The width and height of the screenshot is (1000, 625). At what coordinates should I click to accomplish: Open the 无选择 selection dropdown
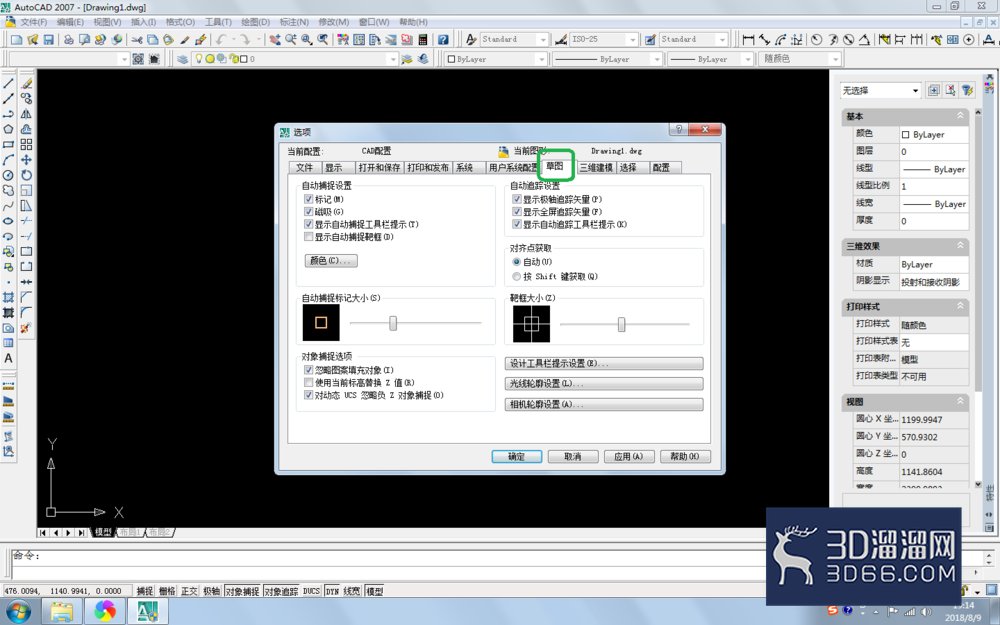tap(915, 91)
